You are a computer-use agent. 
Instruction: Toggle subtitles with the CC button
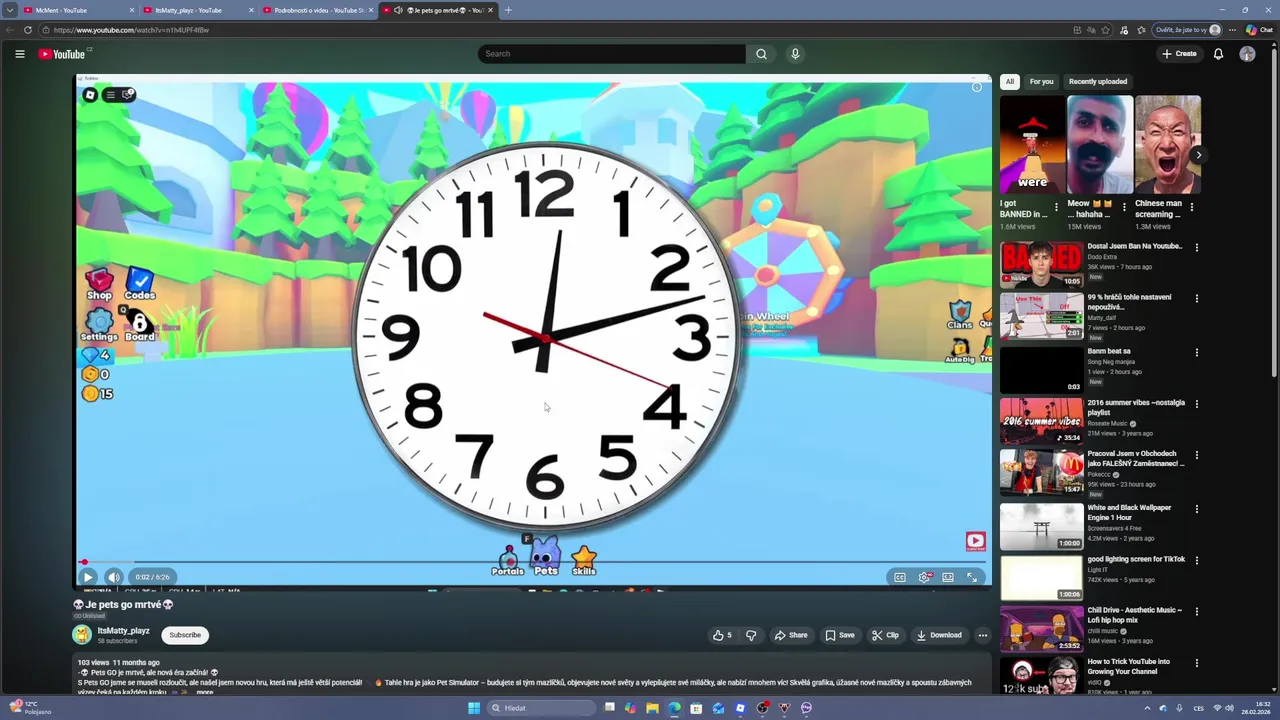(x=899, y=577)
